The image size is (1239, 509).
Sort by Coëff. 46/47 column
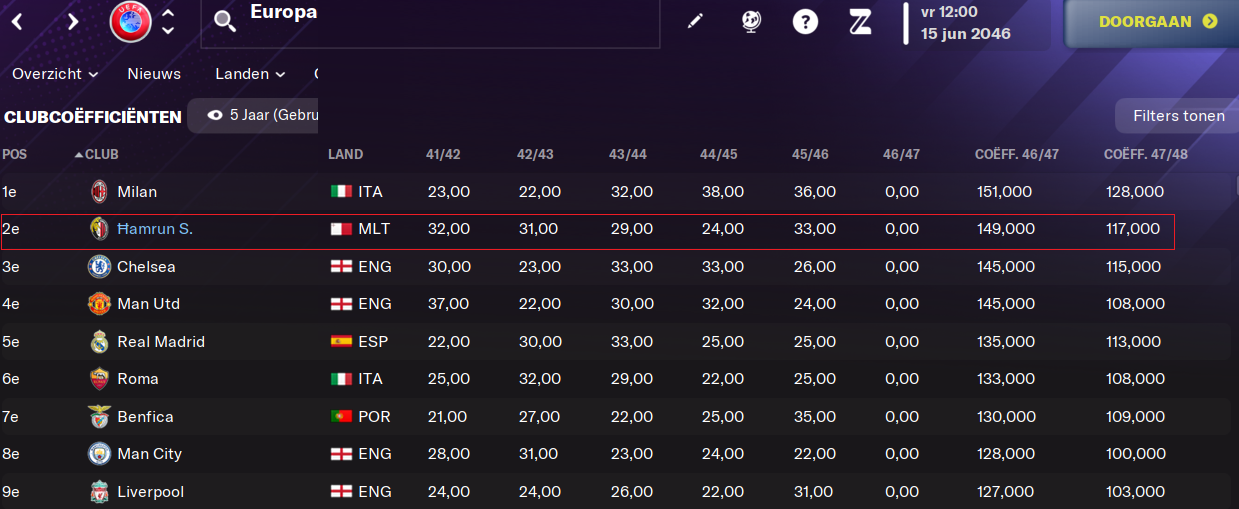click(x=1016, y=154)
